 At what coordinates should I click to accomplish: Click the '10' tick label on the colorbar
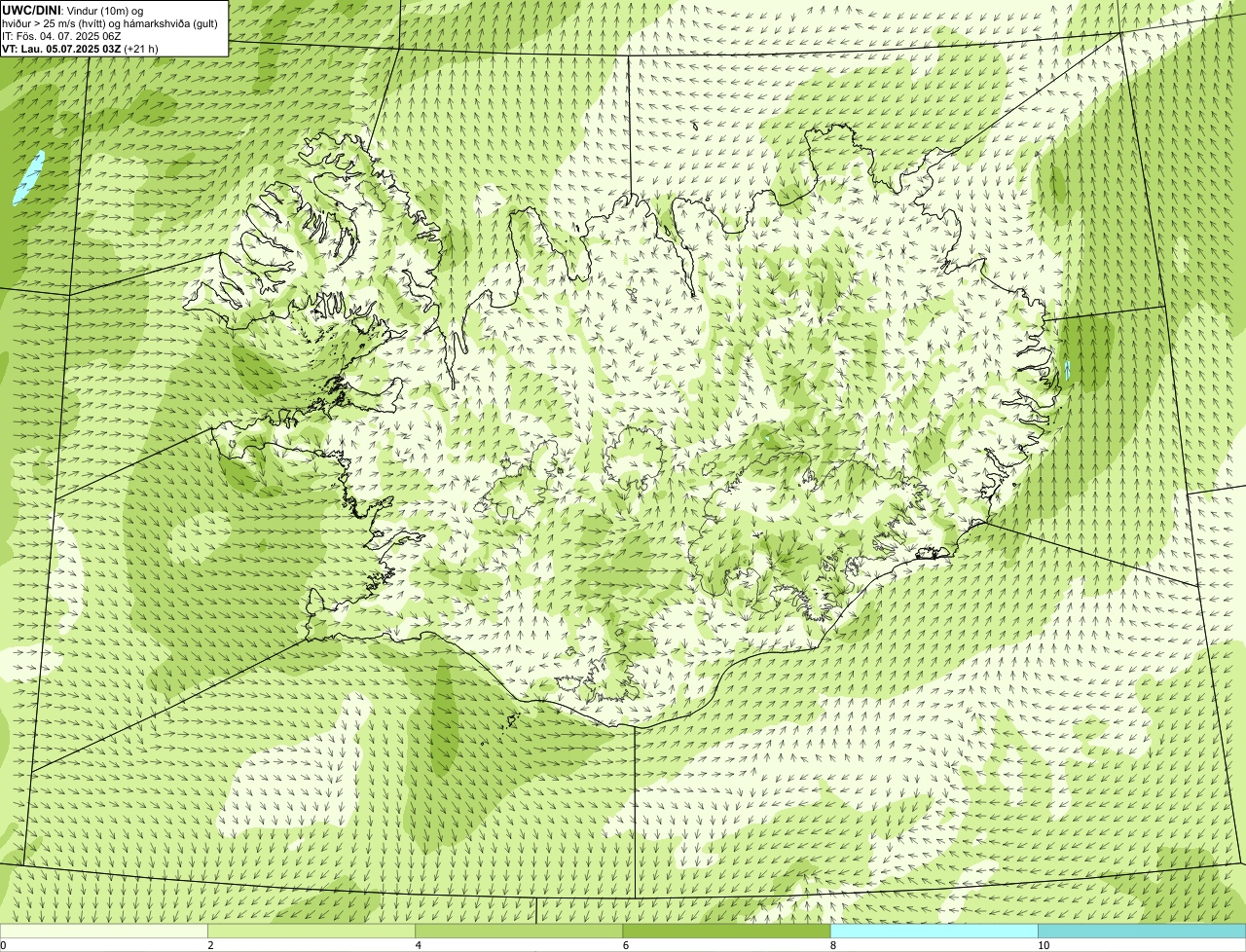tap(1044, 945)
